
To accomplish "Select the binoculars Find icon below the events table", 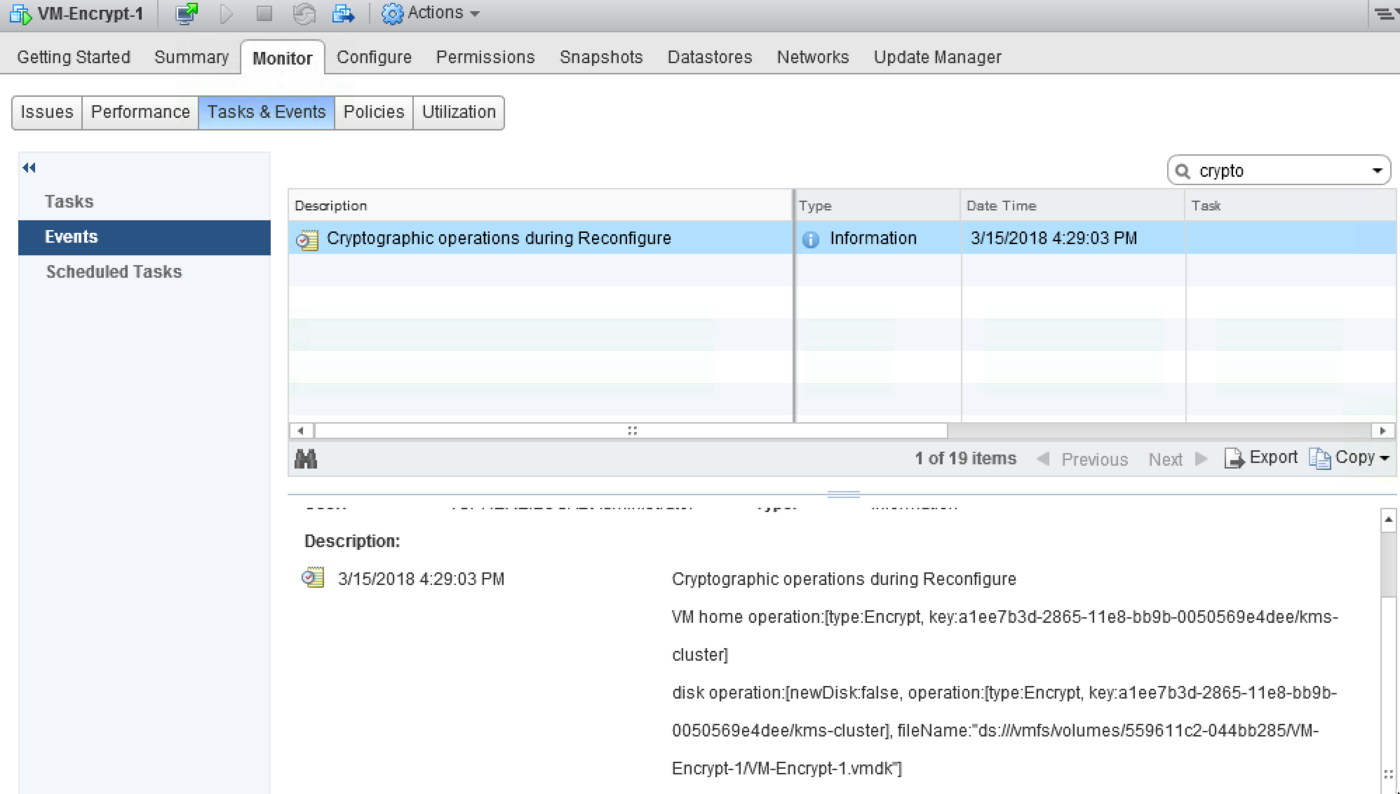I will (305, 457).
